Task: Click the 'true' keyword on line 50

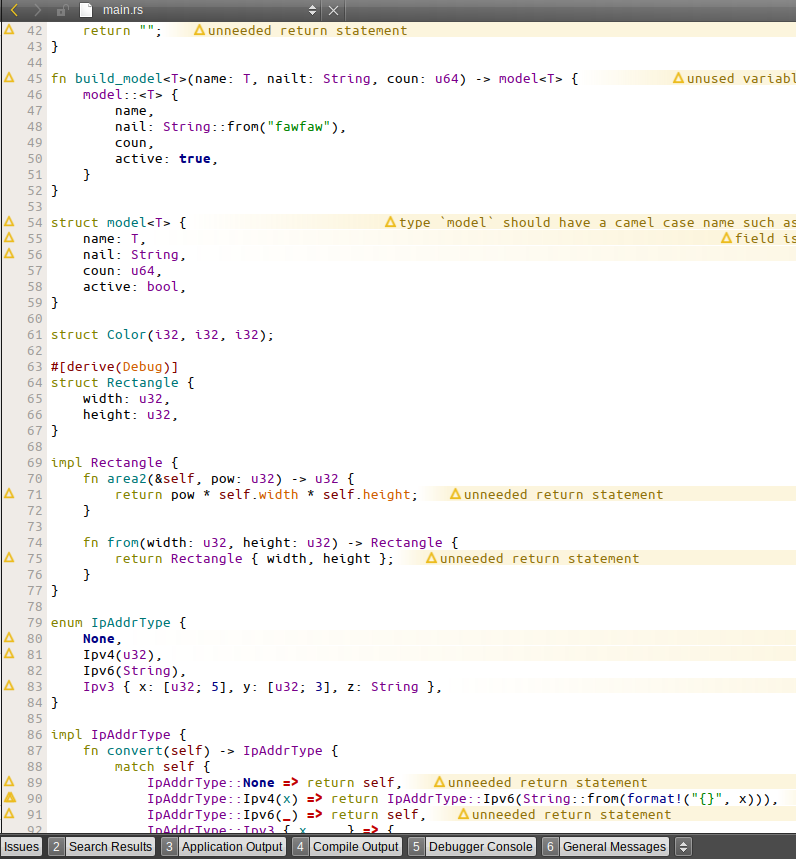Action: pos(194,159)
